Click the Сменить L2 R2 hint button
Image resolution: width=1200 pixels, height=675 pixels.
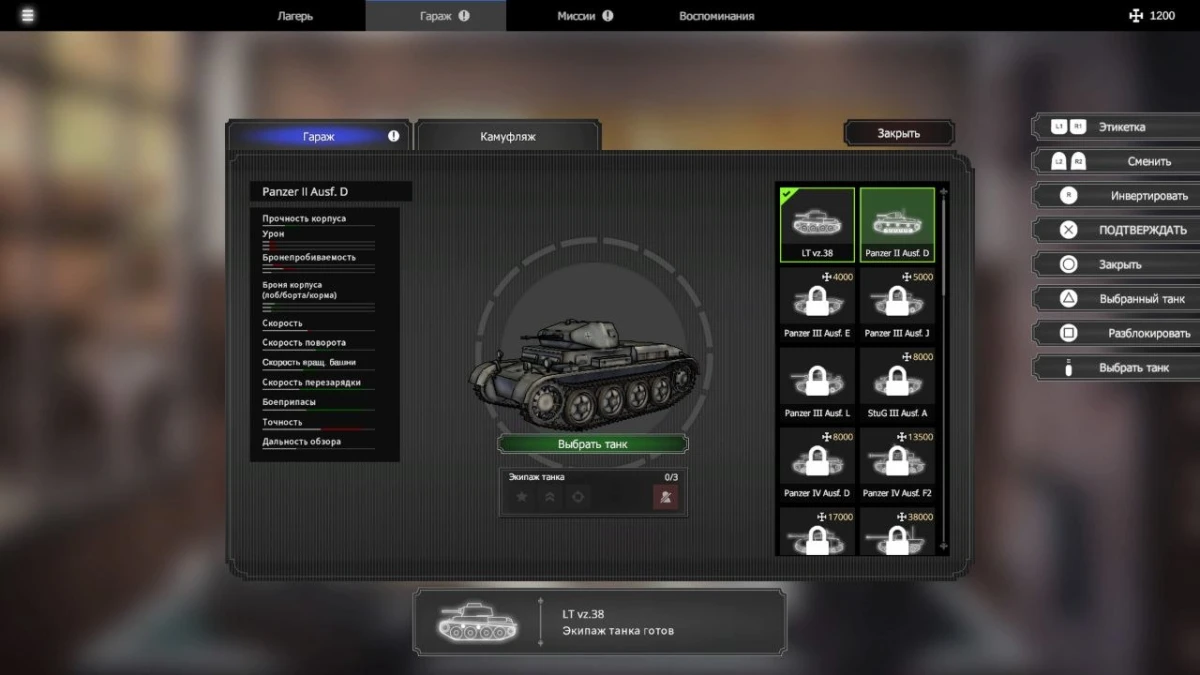coord(1114,161)
